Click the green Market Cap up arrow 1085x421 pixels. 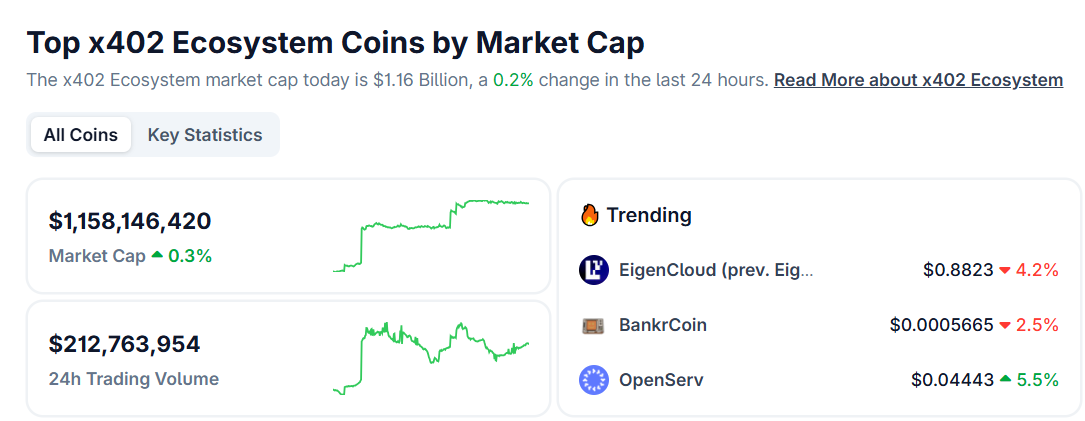157,256
